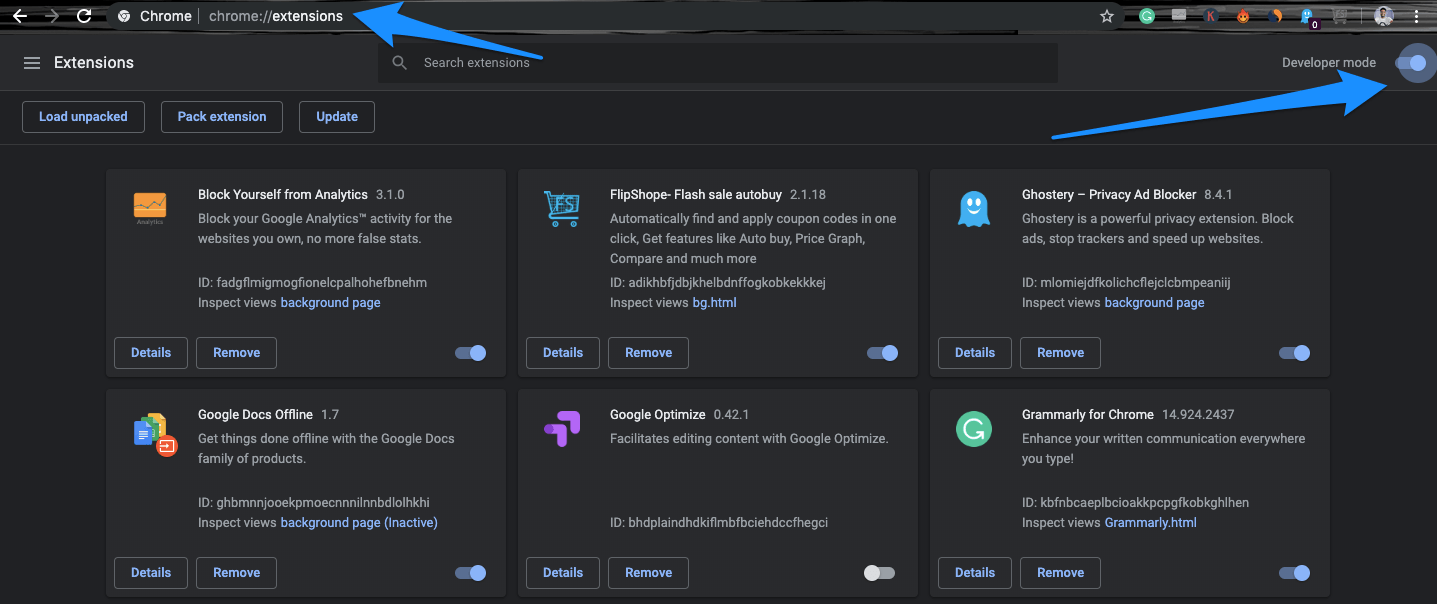Click the Update button

(x=337, y=117)
